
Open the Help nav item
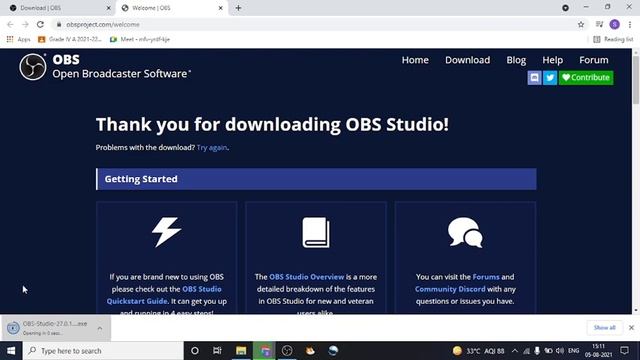(x=552, y=60)
